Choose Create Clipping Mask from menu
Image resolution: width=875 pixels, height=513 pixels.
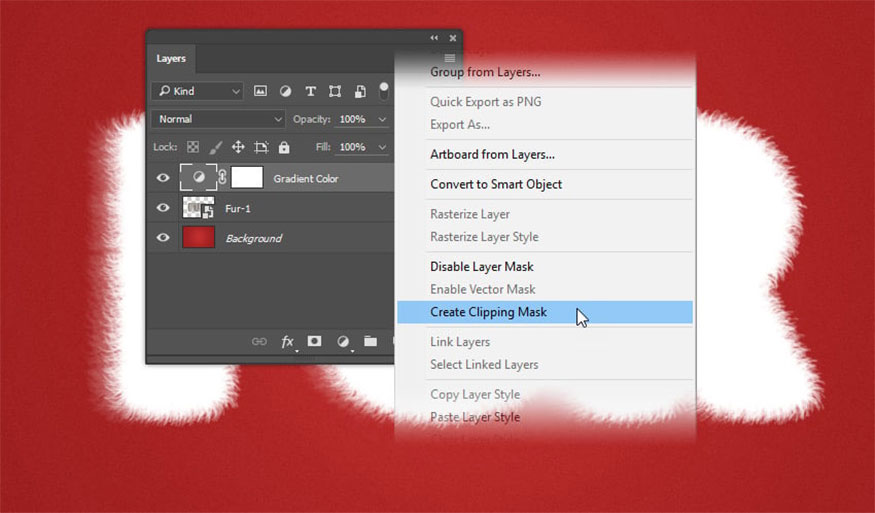488,312
